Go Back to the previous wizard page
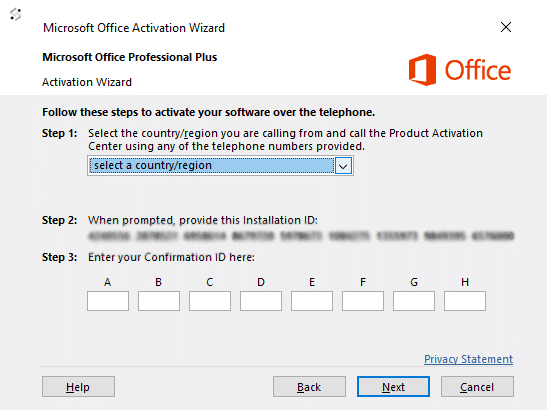This screenshot has width=547, height=410. pos(309,387)
